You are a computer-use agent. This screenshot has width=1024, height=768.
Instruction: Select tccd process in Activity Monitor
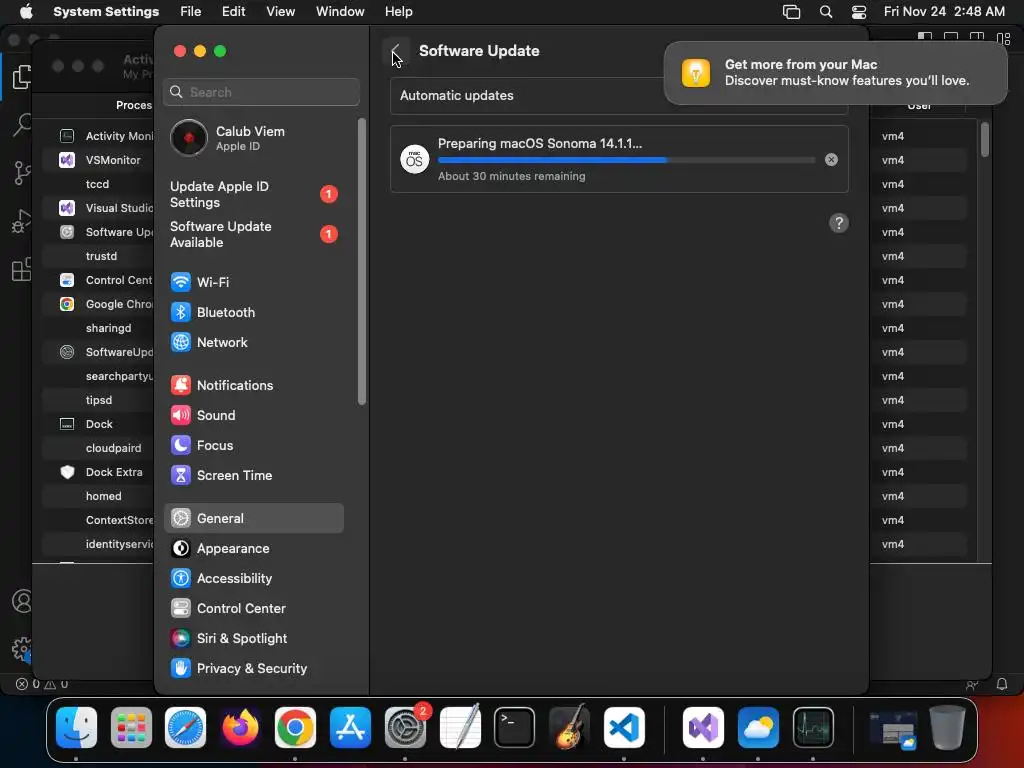click(x=98, y=184)
